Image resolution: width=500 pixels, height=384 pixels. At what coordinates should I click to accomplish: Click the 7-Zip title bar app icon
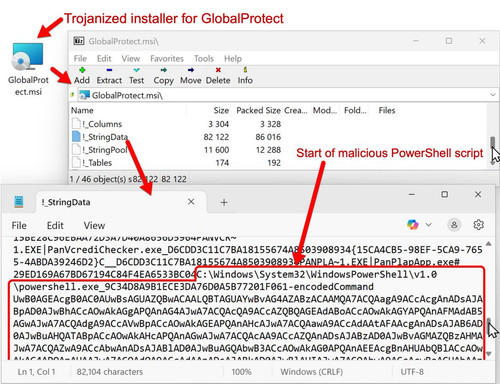(79, 41)
